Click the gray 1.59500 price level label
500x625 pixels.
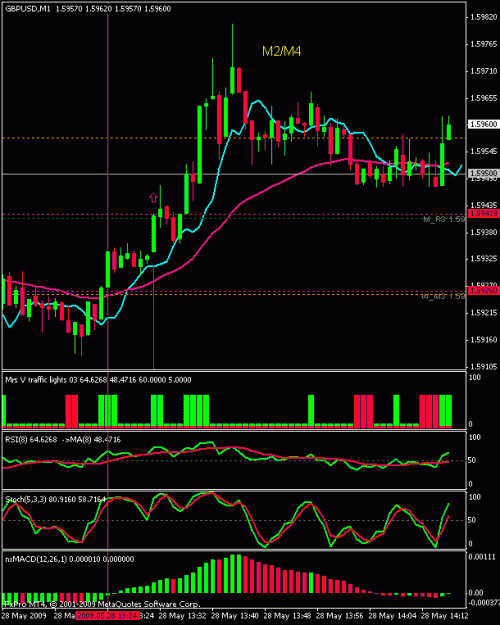click(483, 173)
